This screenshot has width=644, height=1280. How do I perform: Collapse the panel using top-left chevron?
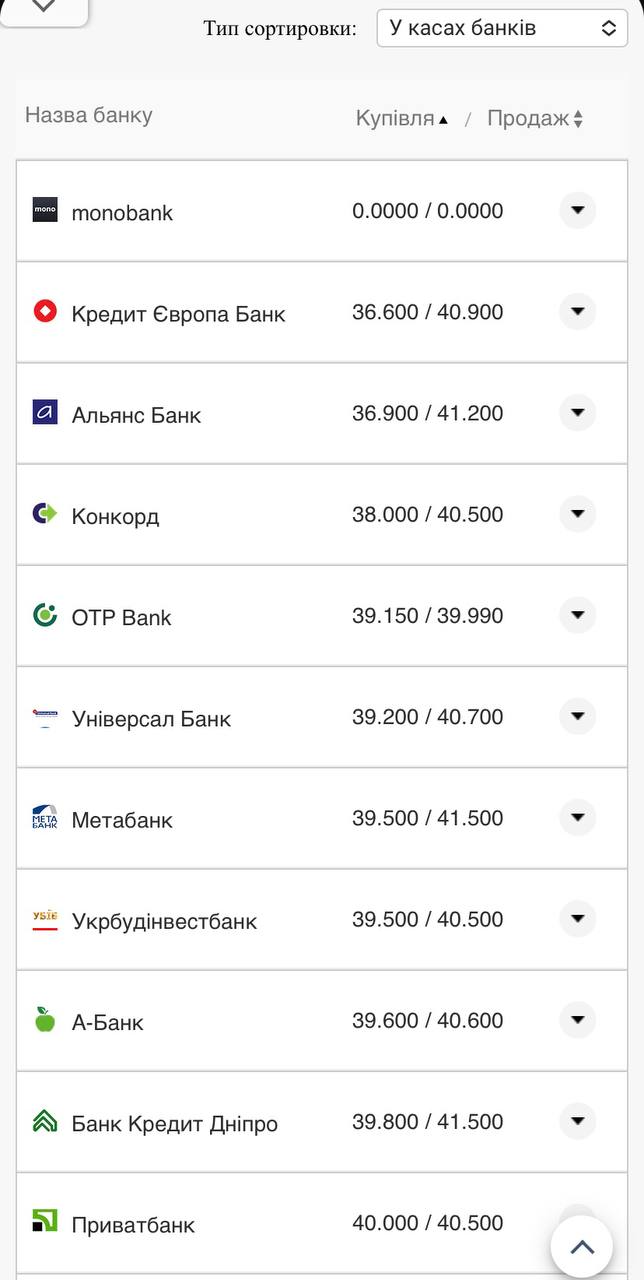(44, 6)
